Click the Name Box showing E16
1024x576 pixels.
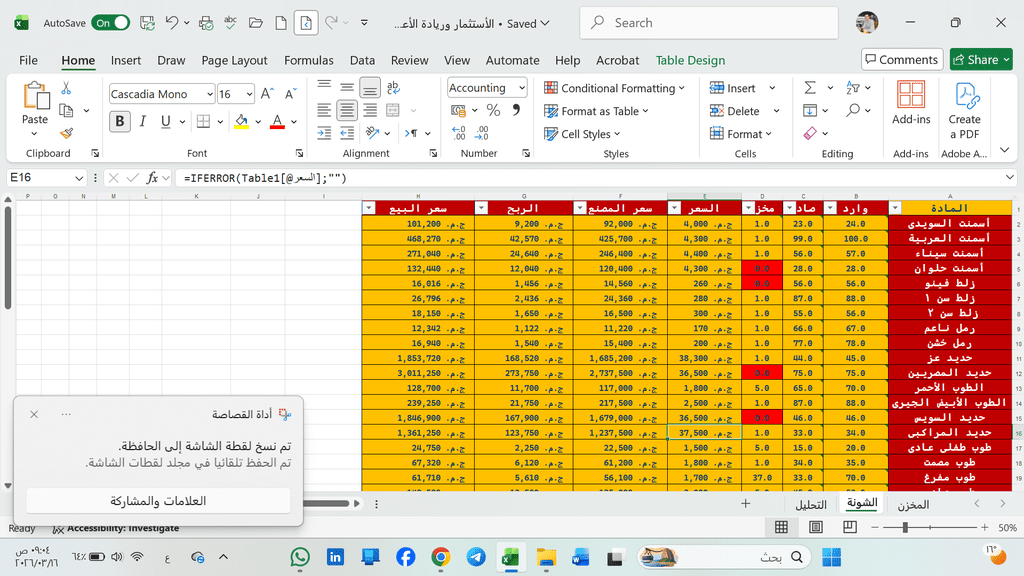pos(38,178)
